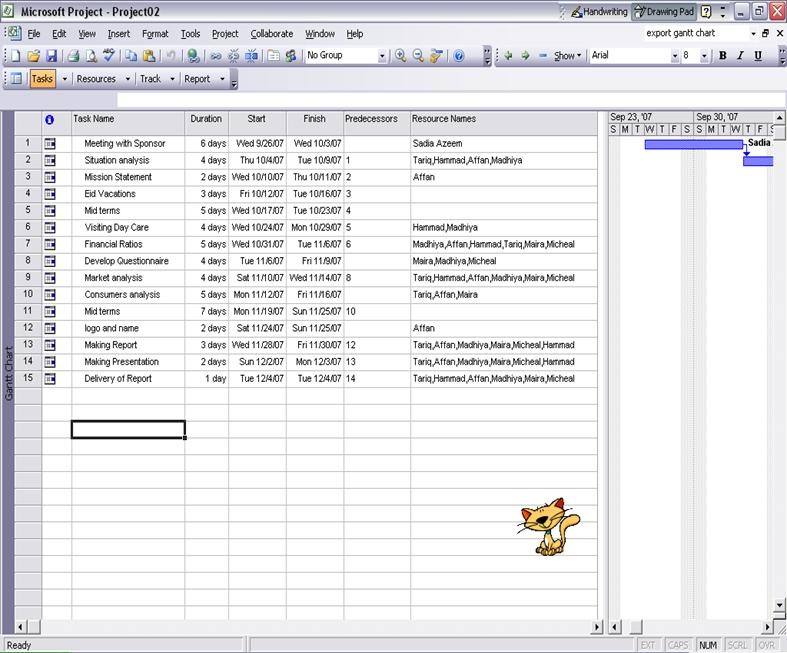Screen dimensions: 787x653
Task: Click the Print icon
Action: click(74, 56)
